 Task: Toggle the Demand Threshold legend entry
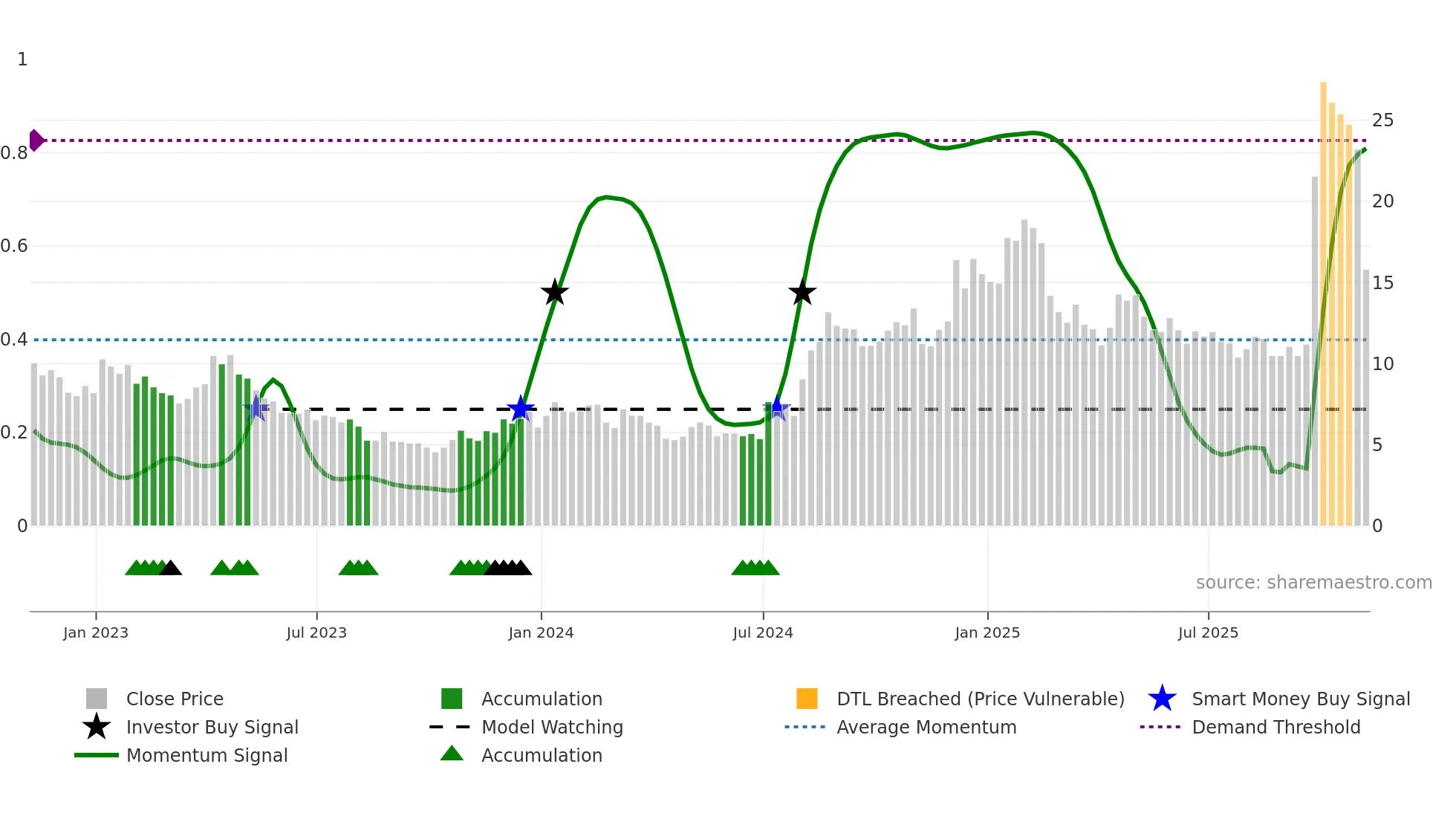click(x=1275, y=727)
